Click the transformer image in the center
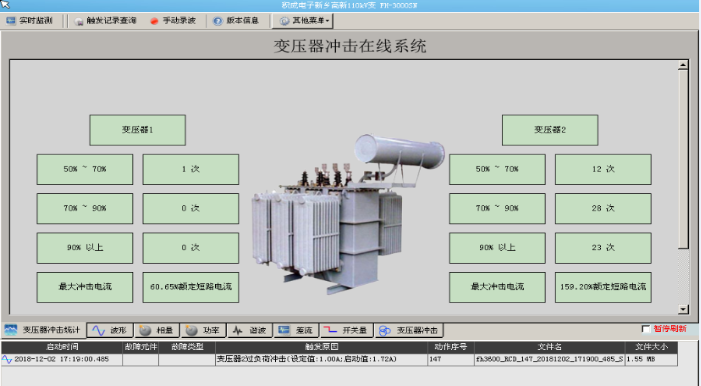Screen dimensions: 701x386 click(x=348, y=215)
